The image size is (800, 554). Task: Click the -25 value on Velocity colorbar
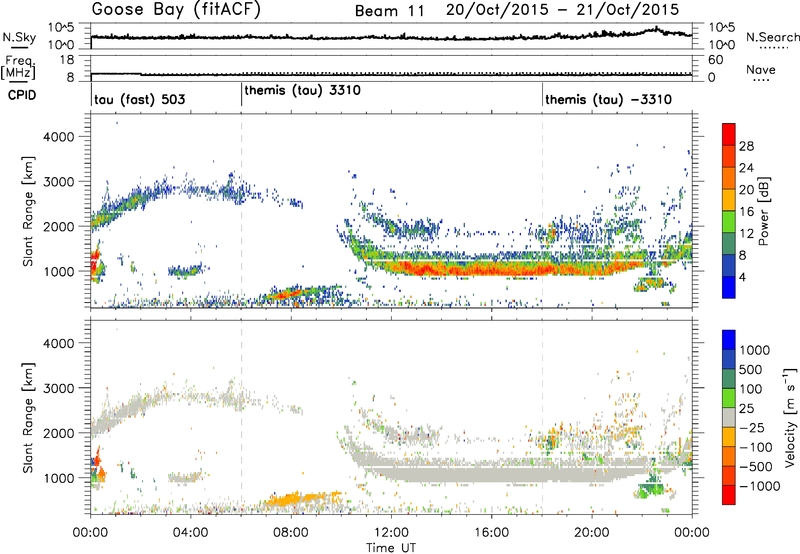click(752, 428)
